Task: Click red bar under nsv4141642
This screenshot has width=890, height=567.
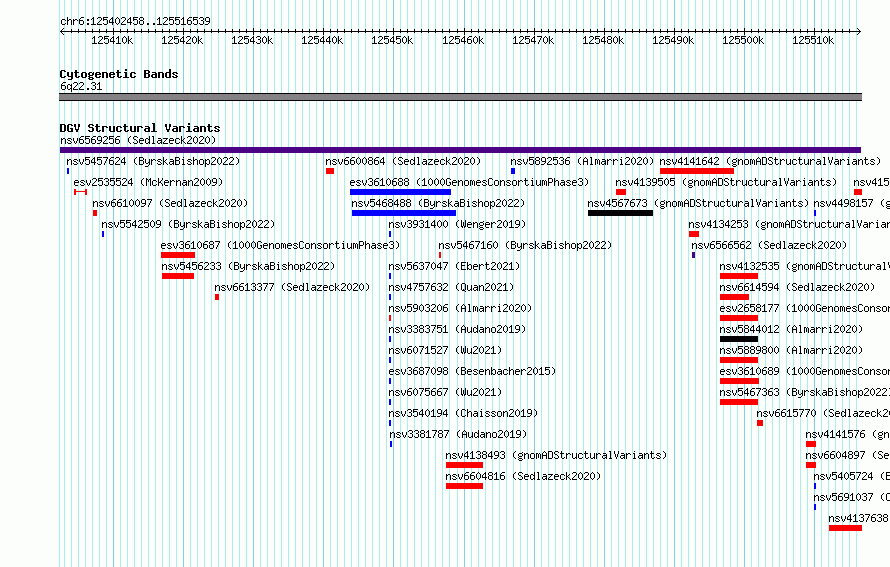Action: 697,171
